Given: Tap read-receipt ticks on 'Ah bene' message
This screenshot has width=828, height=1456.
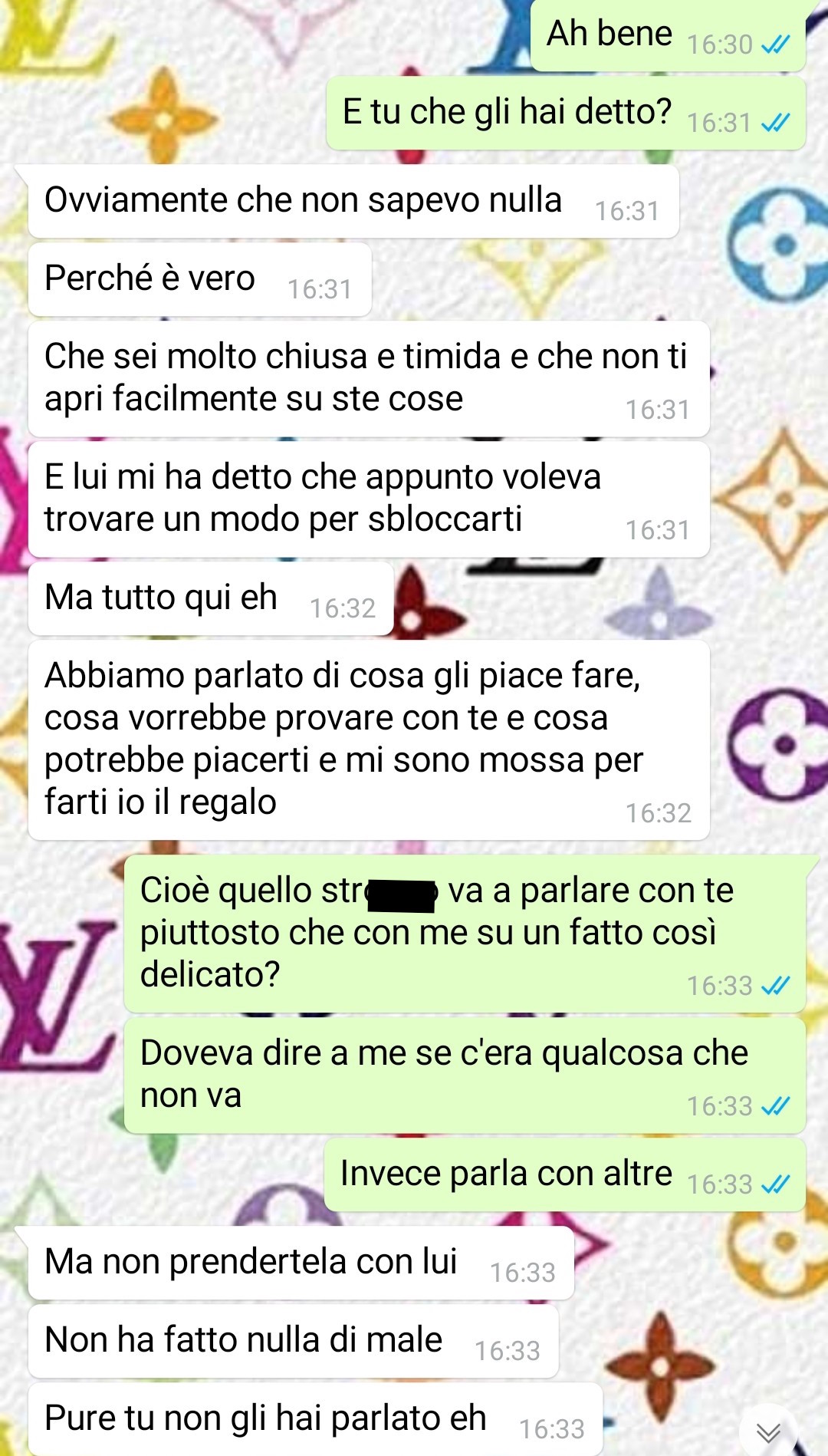Looking at the screenshot, I should click(x=775, y=45).
